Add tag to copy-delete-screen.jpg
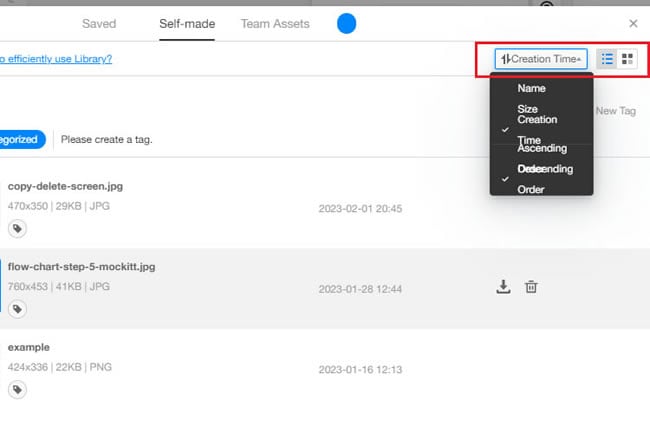This screenshot has height=433, width=650. (x=17, y=228)
